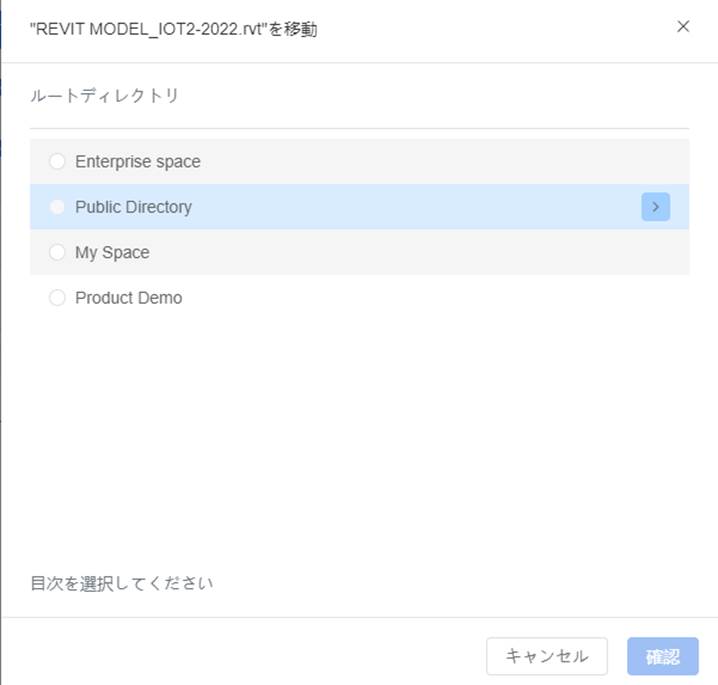Click empty area of My Space row
Screen dimensions: 718x685
click(x=412, y=252)
